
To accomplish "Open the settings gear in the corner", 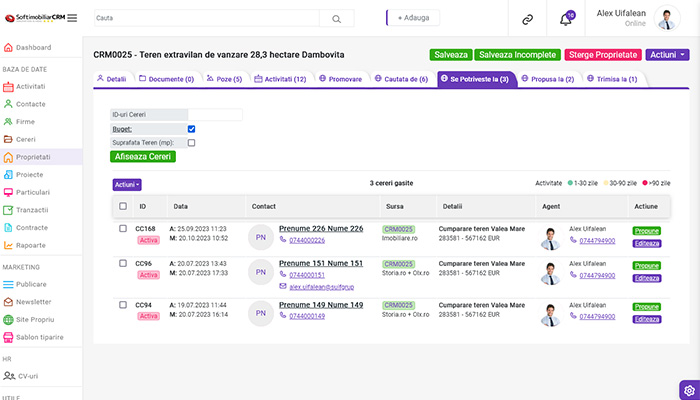I will pos(690,391).
